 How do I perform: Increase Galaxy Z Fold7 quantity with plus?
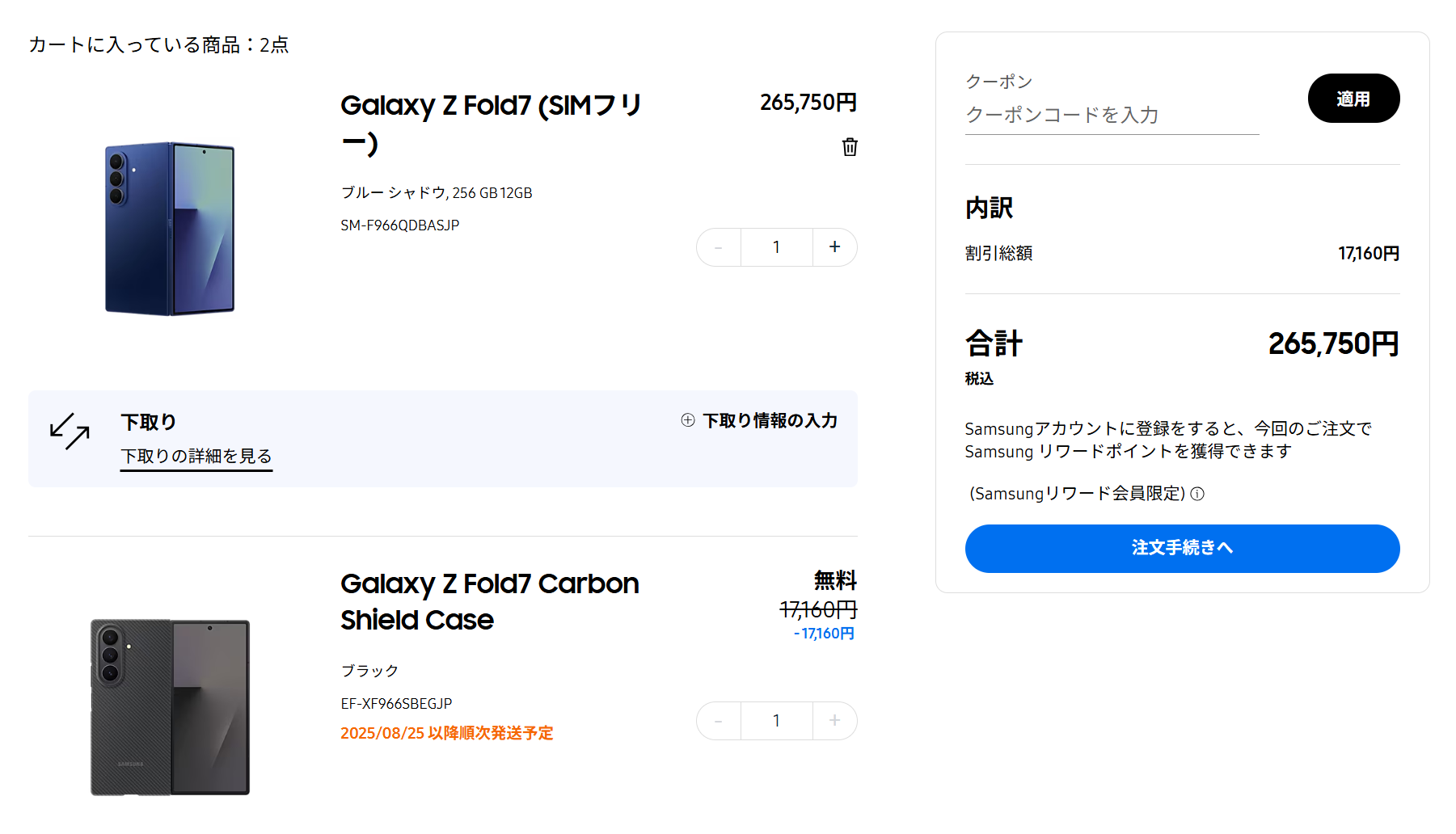click(x=834, y=247)
